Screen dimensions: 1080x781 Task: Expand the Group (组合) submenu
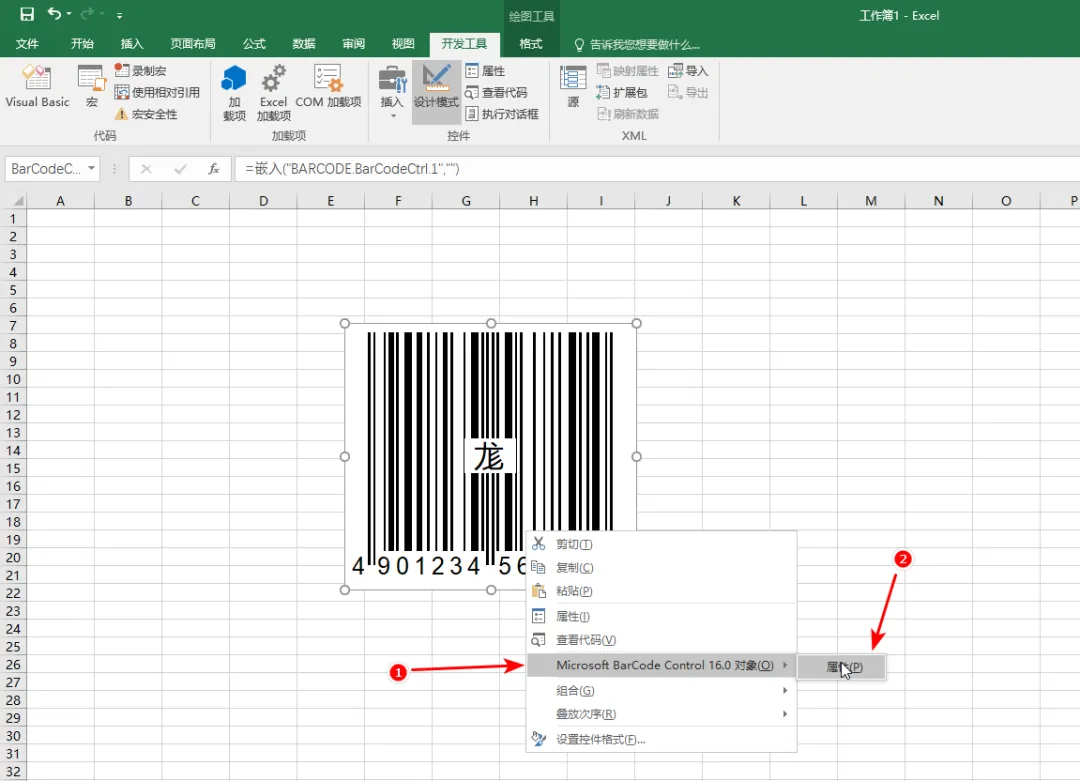(x=661, y=690)
